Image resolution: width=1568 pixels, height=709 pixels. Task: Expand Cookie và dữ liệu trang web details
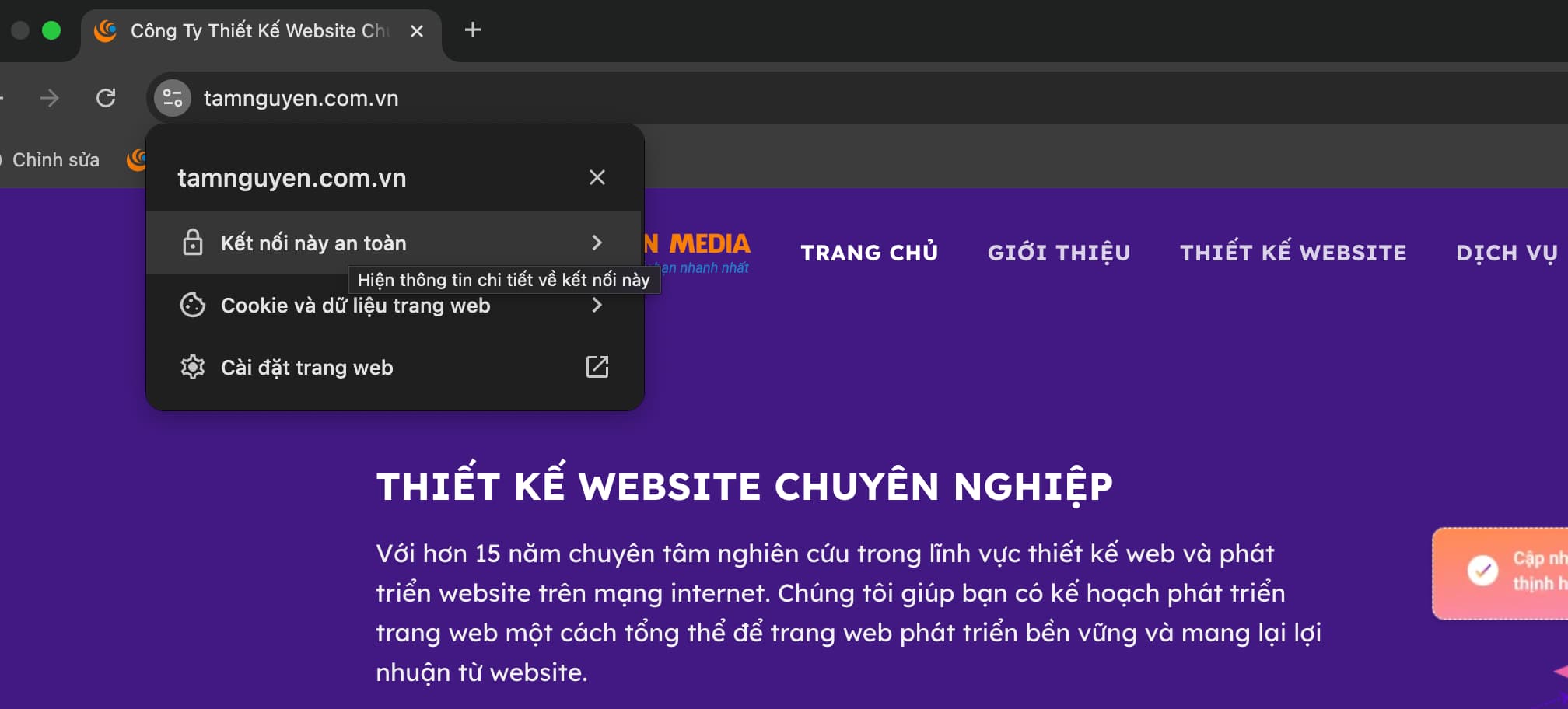pos(597,305)
